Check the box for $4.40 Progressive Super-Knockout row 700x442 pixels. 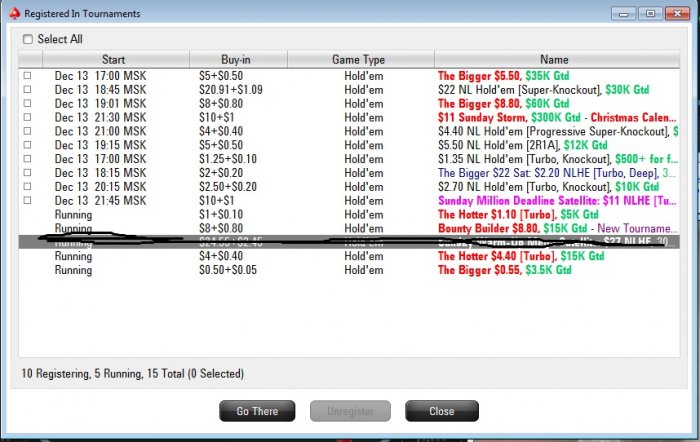[27, 131]
